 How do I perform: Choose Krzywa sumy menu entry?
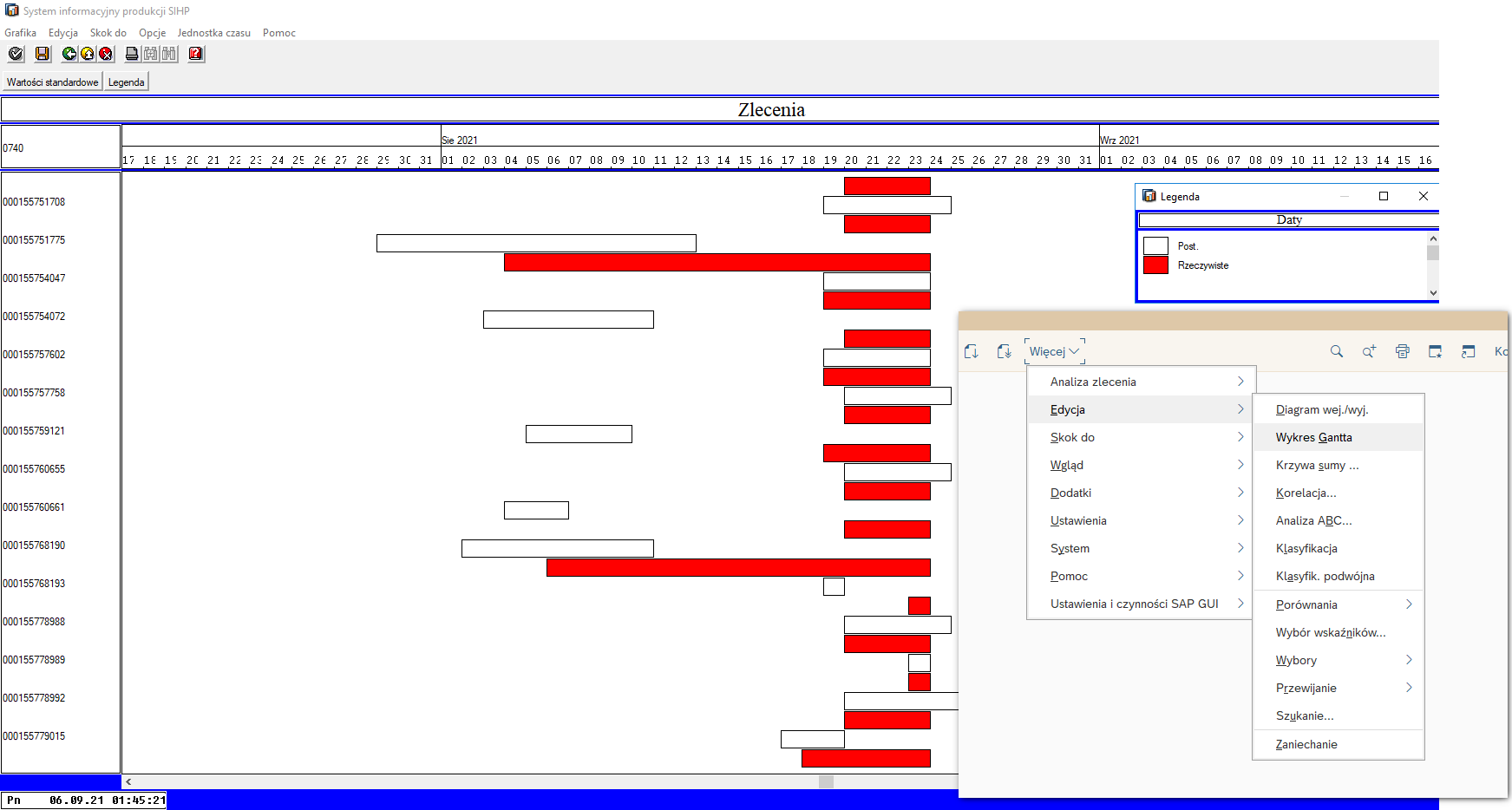1317,465
